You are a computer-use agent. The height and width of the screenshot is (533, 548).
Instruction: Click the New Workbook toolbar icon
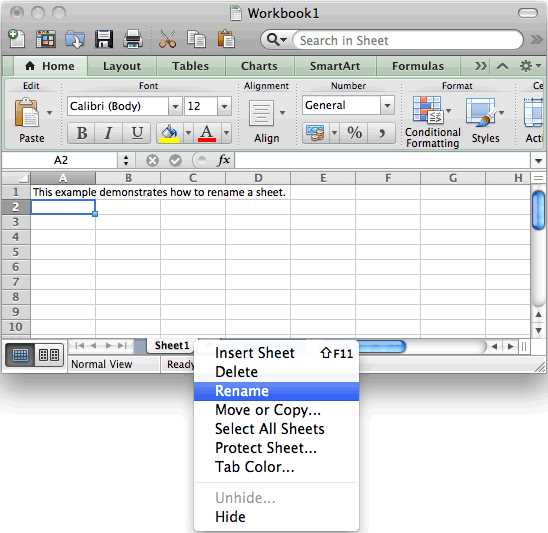16,38
